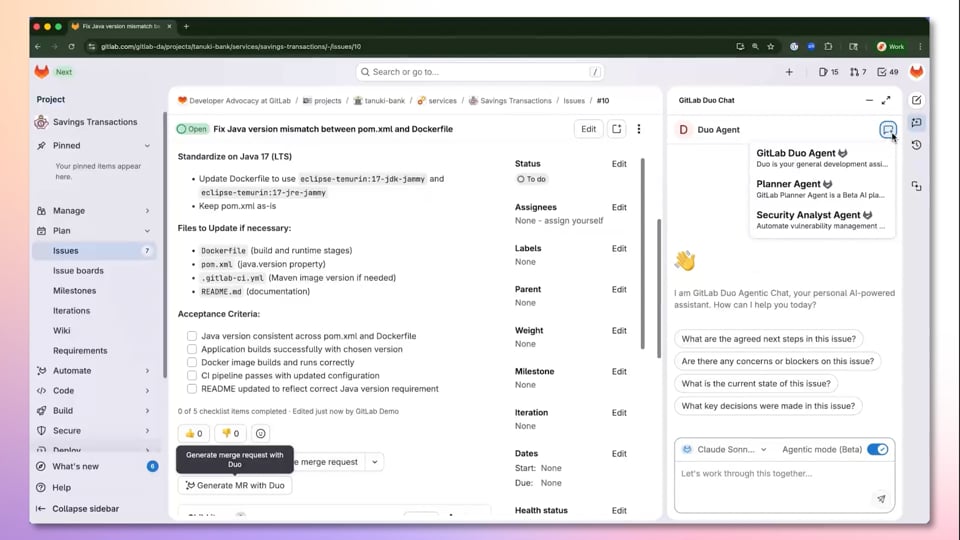
Task: Focus the 'Search or go to...' field
Action: [x=480, y=72]
